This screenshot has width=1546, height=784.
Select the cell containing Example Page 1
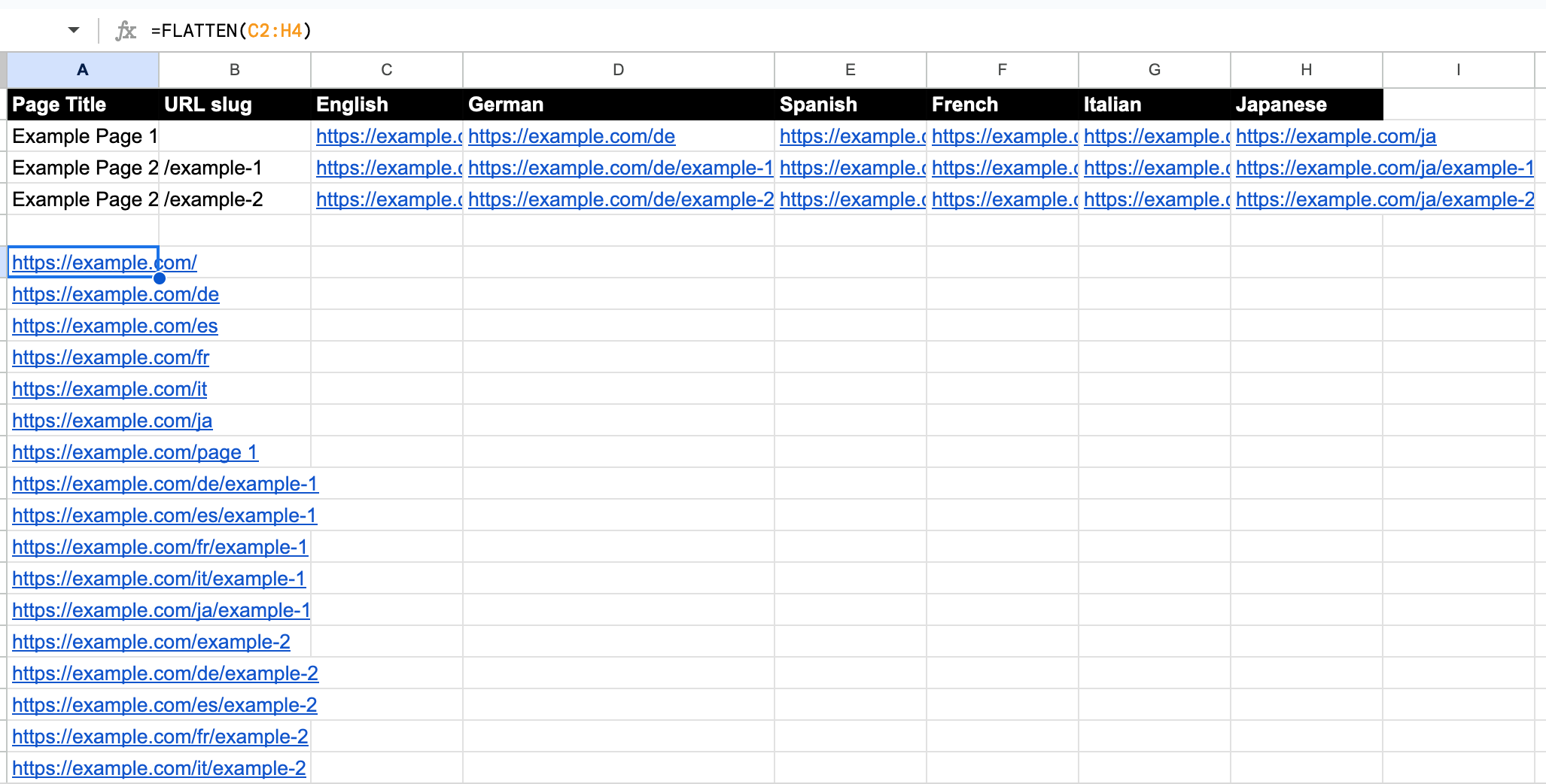(x=84, y=136)
